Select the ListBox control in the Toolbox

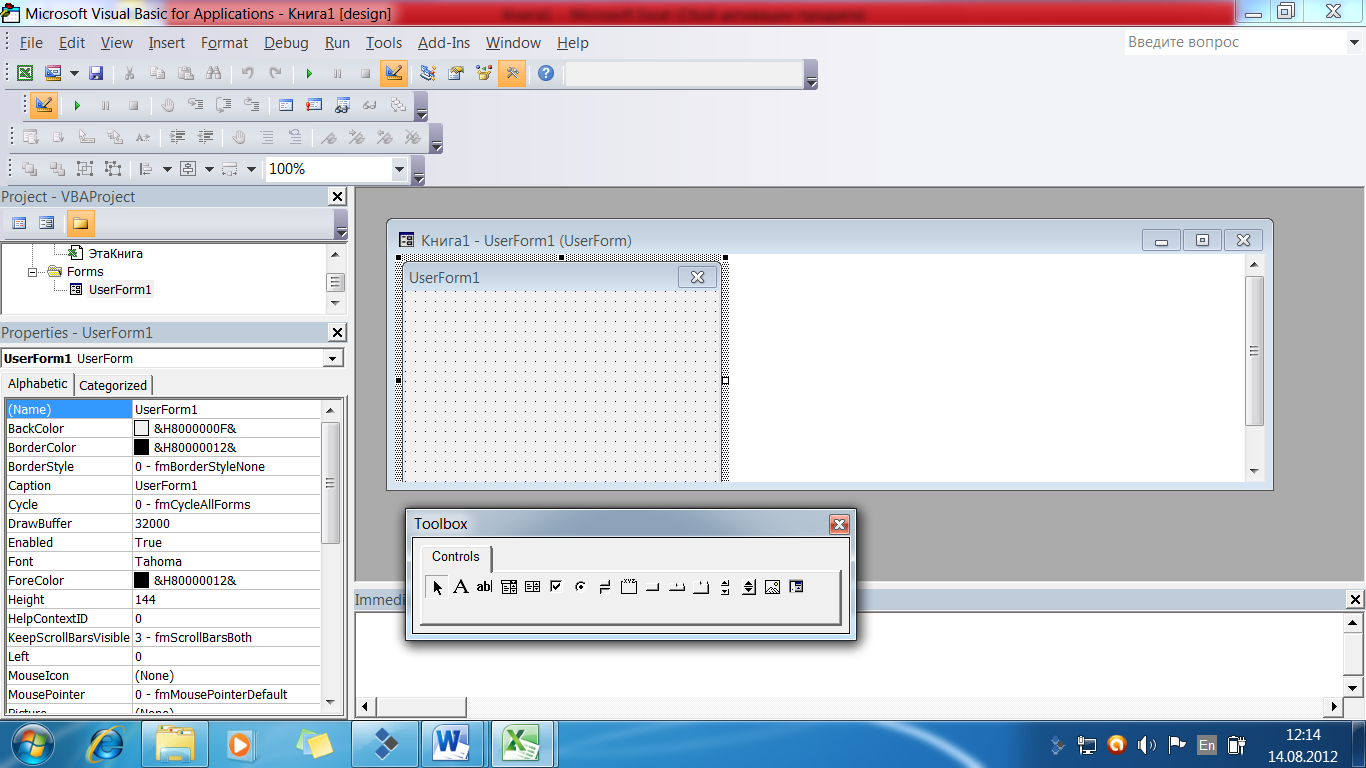(532, 587)
